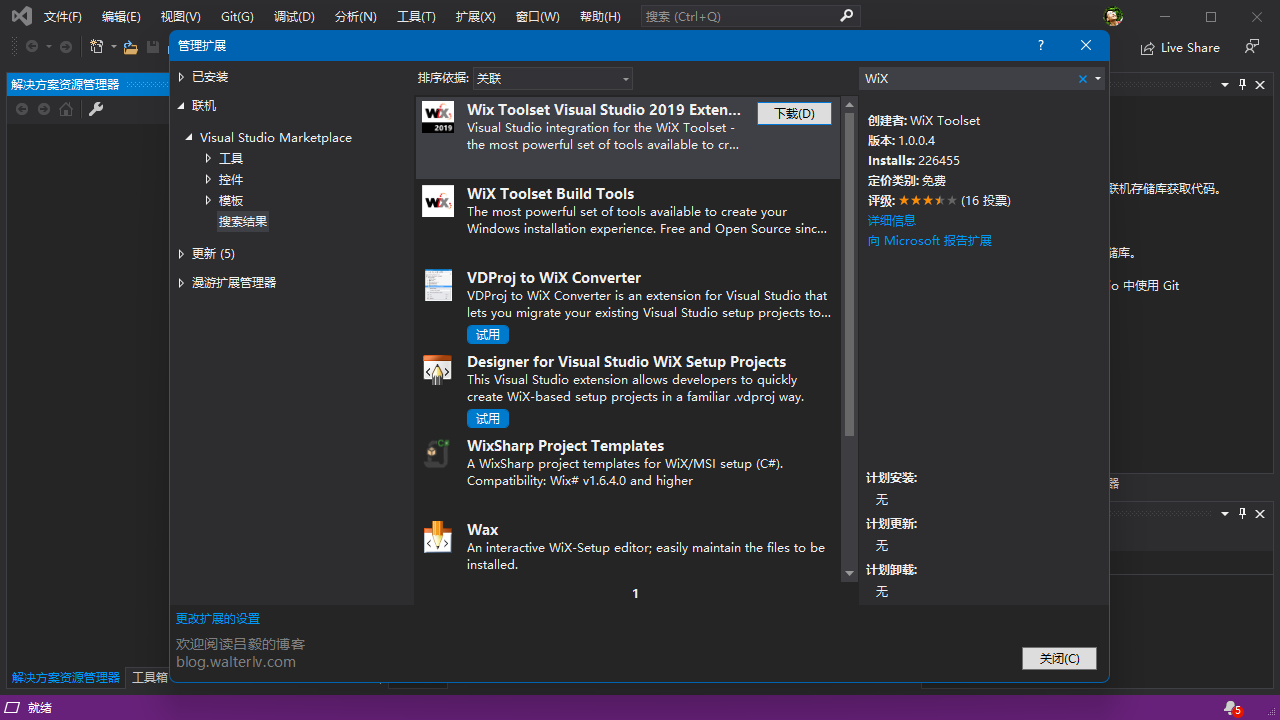Viewport: 1280px width, 720px height.
Task: Click toolbar navigate forward arrow
Action: [x=66, y=47]
